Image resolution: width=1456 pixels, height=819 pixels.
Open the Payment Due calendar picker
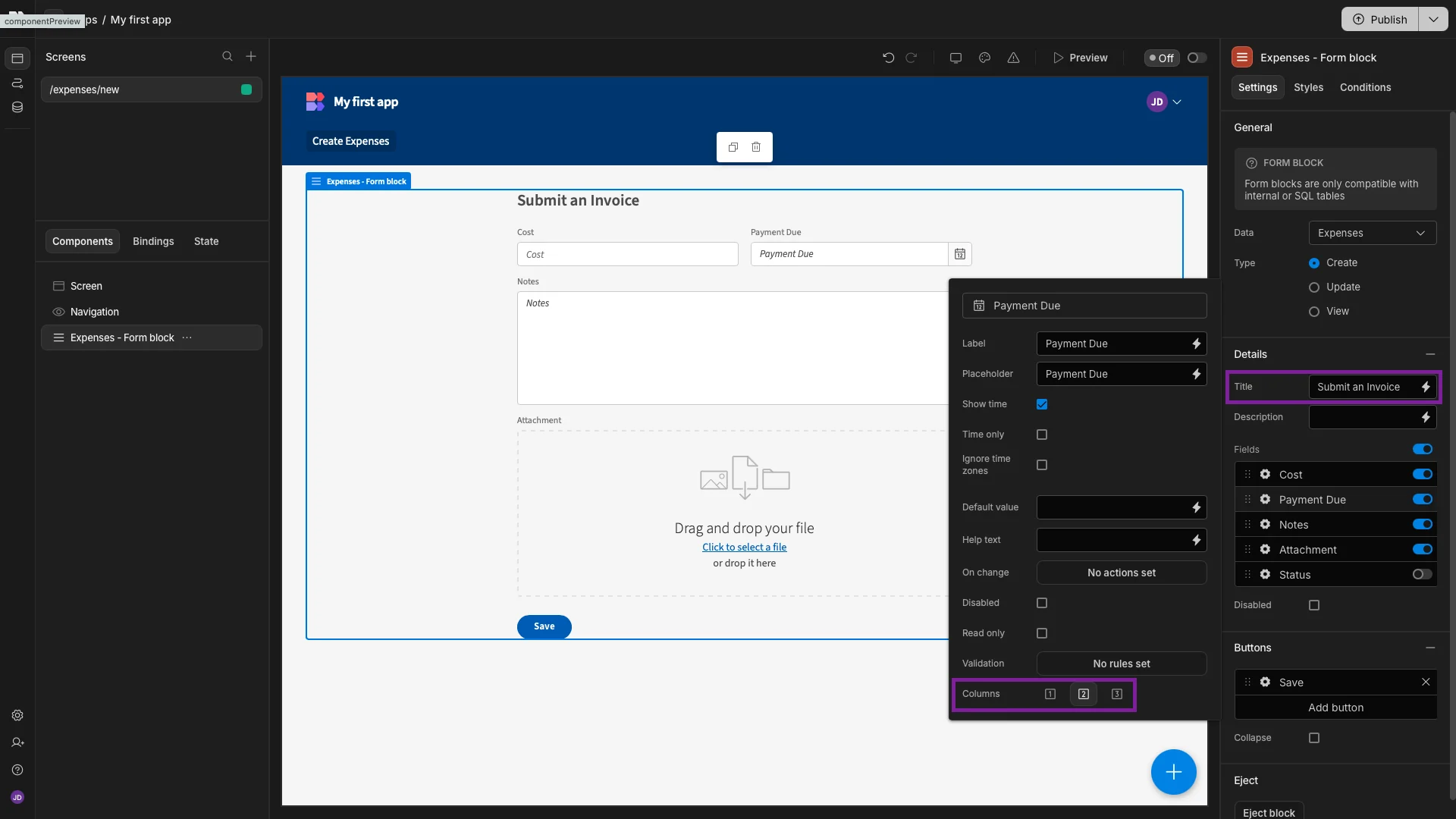pyautogui.click(x=960, y=254)
